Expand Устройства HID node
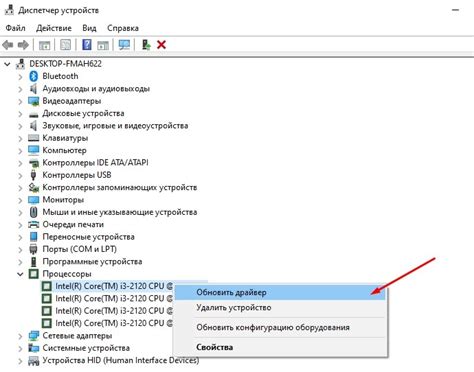Screen dimensions: 474x372 pyautogui.click(x=20, y=361)
